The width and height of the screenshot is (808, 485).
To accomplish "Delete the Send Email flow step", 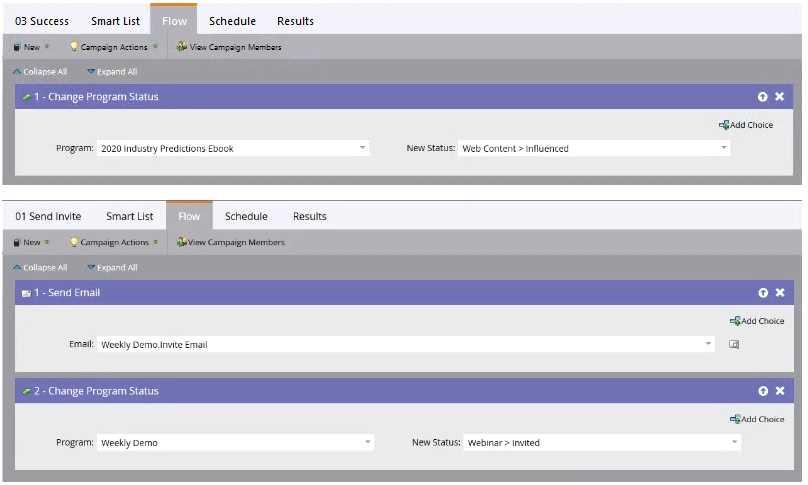I will [x=780, y=292].
